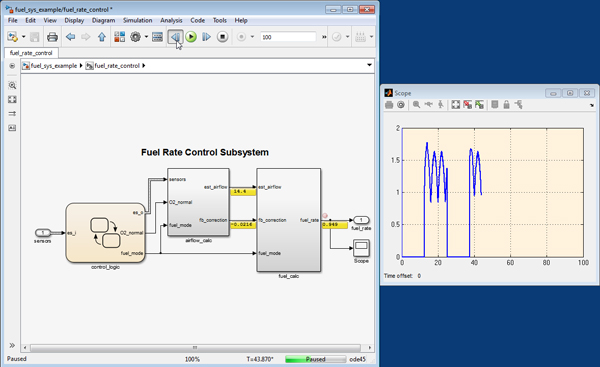Expand the toolbar overflow chevron after stop time
600x367 pixels.
tap(324, 37)
